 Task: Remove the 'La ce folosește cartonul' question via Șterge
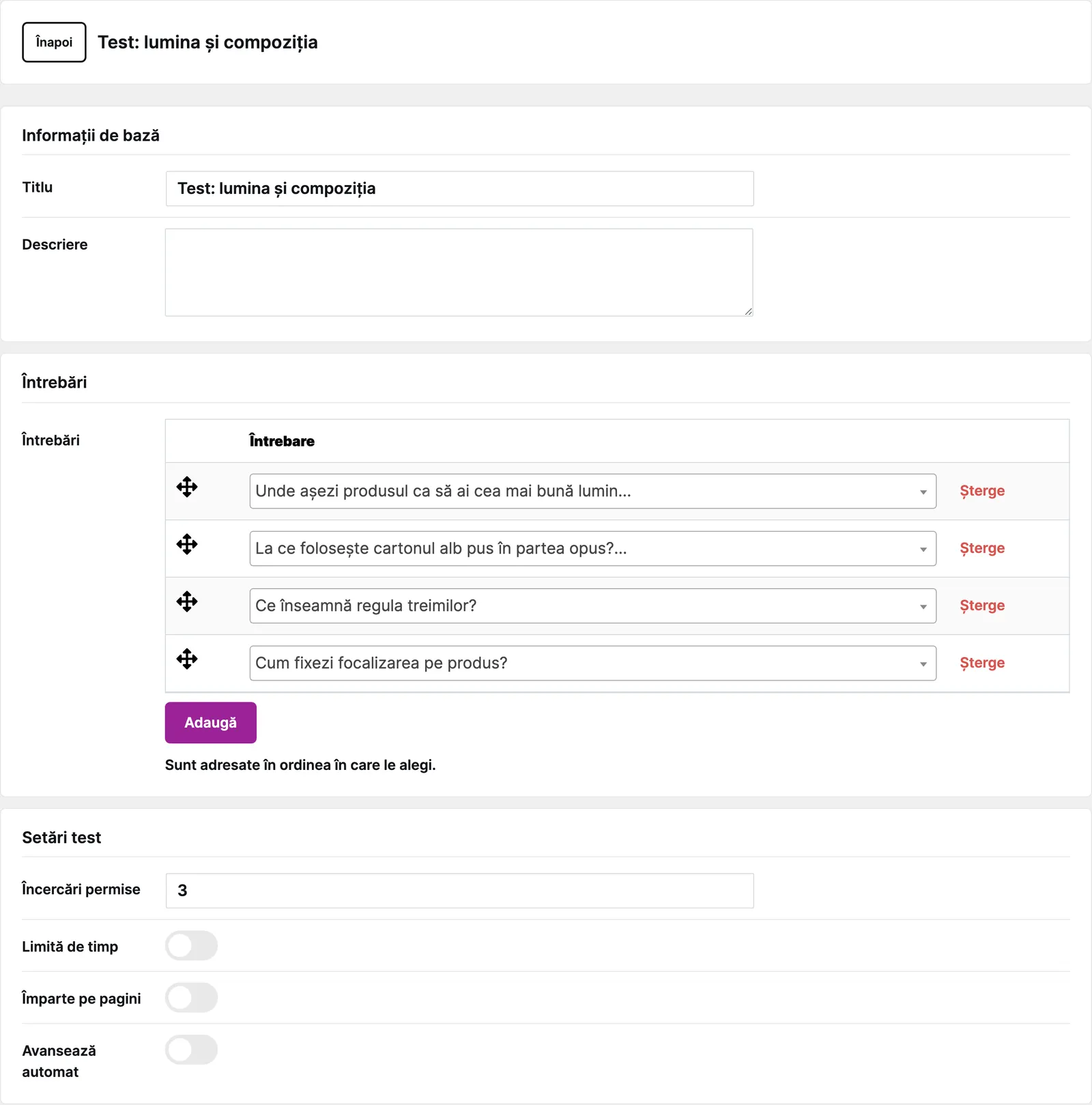982,548
